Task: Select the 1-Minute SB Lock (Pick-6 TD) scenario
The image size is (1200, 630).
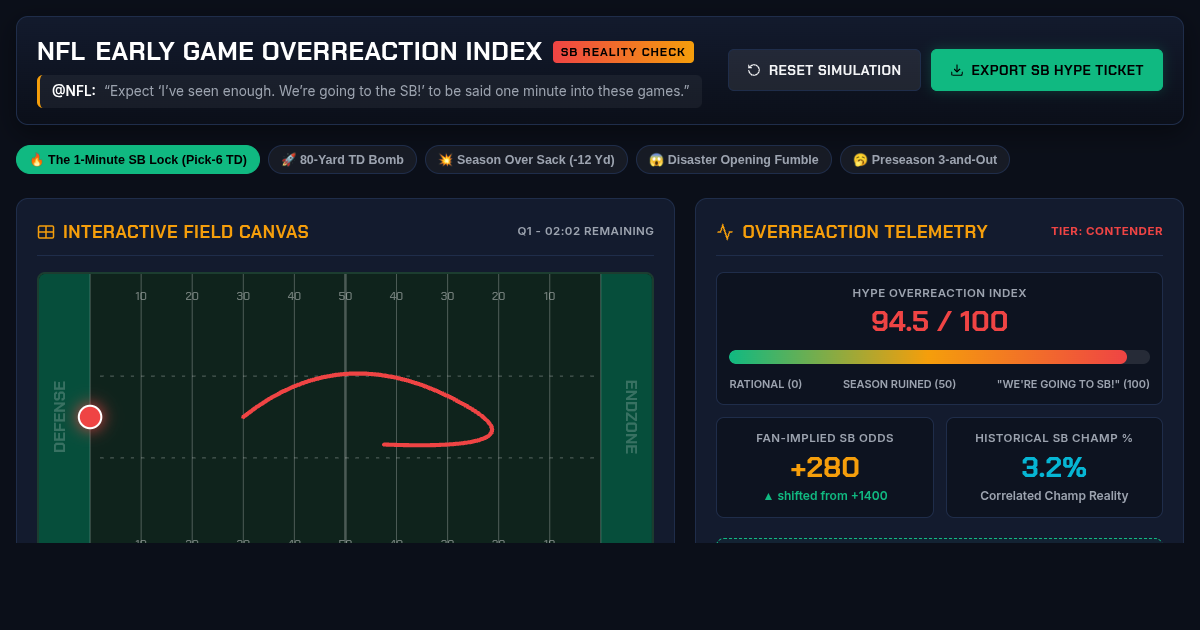Action: (138, 160)
